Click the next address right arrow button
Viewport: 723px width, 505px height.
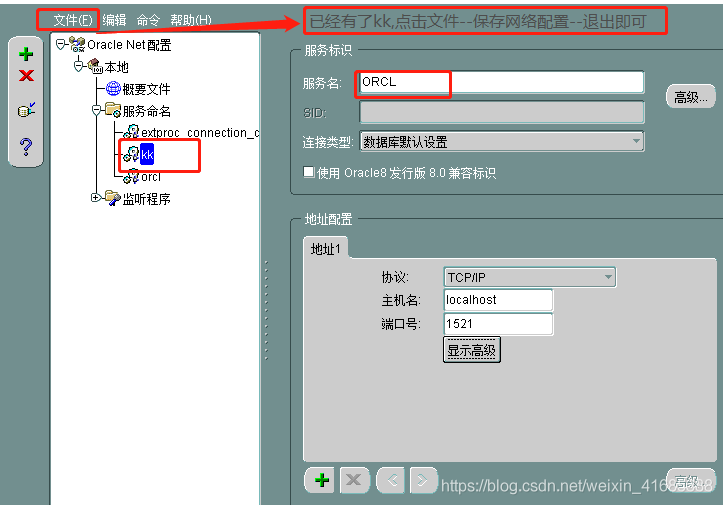422,480
